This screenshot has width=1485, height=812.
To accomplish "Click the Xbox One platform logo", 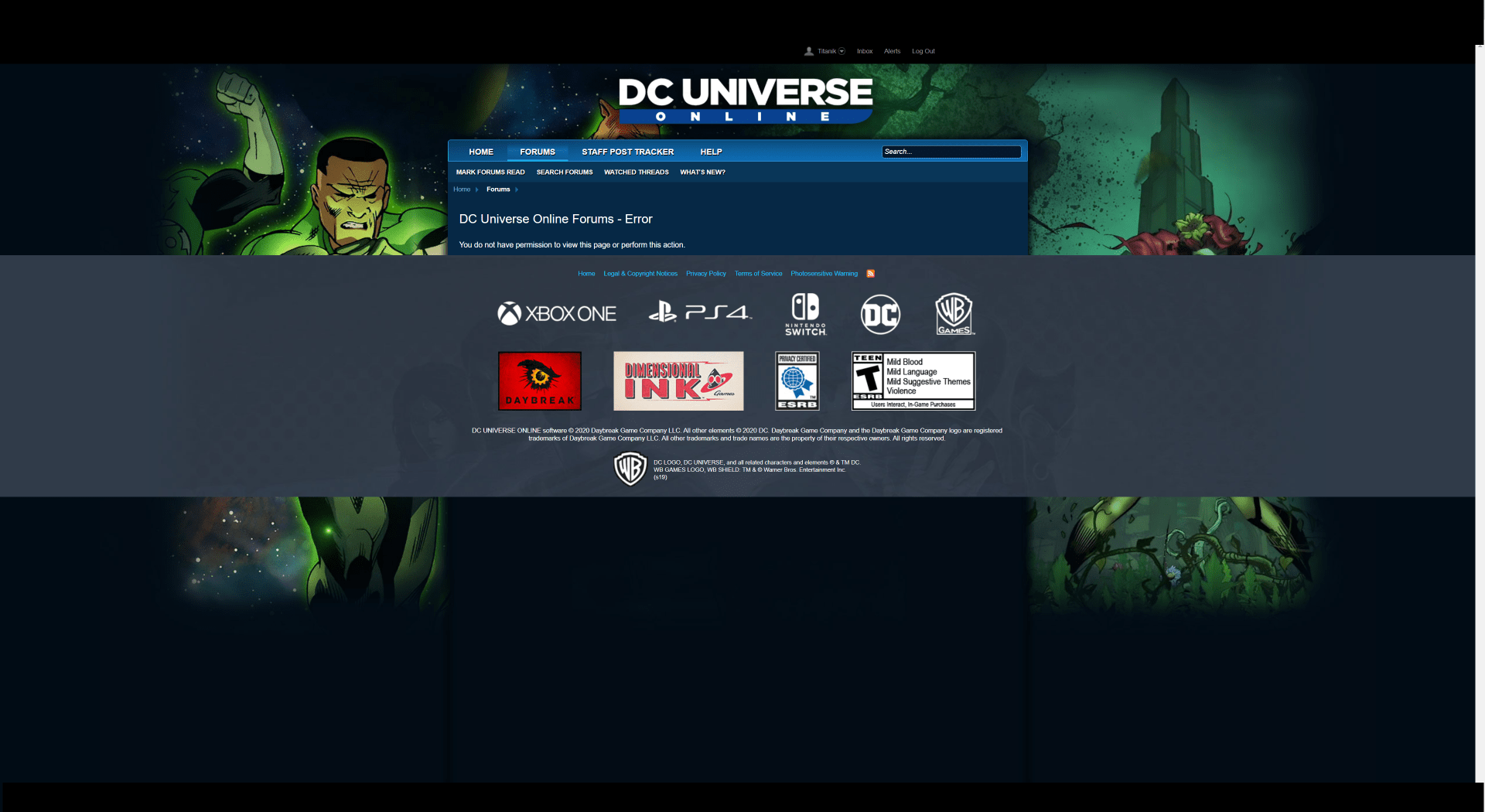I will click(556, 313).
